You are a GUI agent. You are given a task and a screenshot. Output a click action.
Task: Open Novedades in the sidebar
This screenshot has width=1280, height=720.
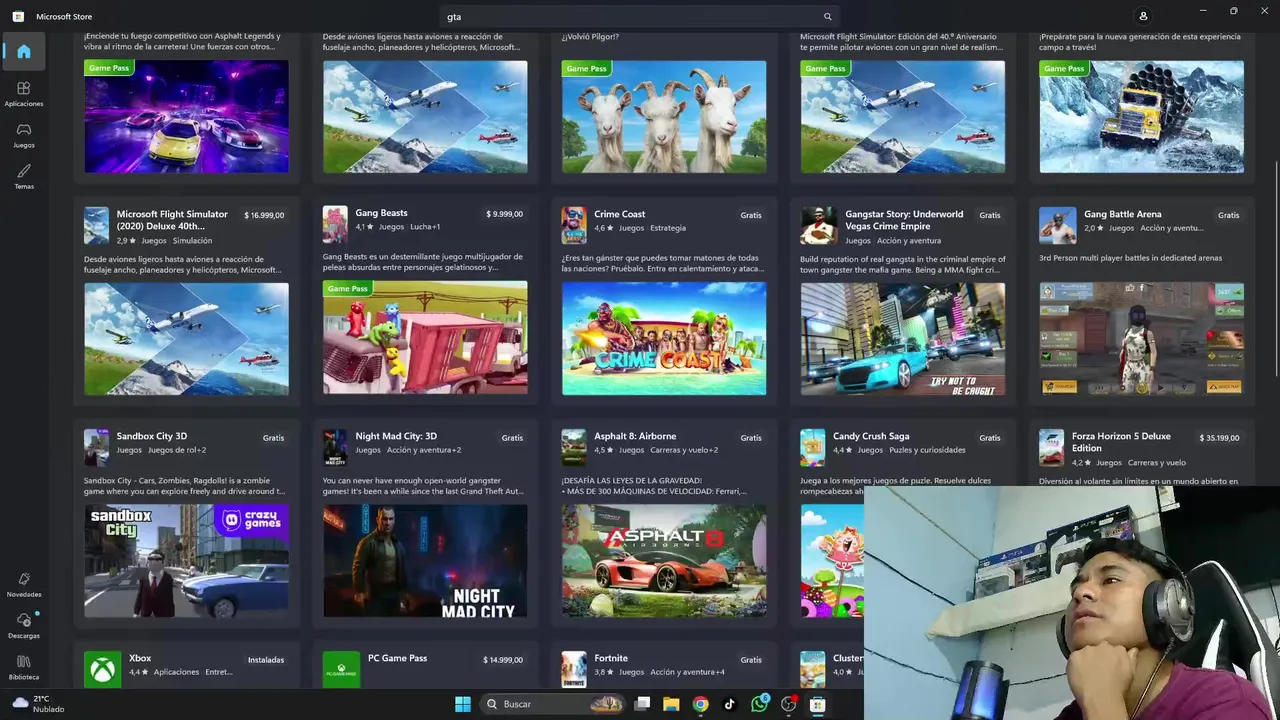click(23, 585)
